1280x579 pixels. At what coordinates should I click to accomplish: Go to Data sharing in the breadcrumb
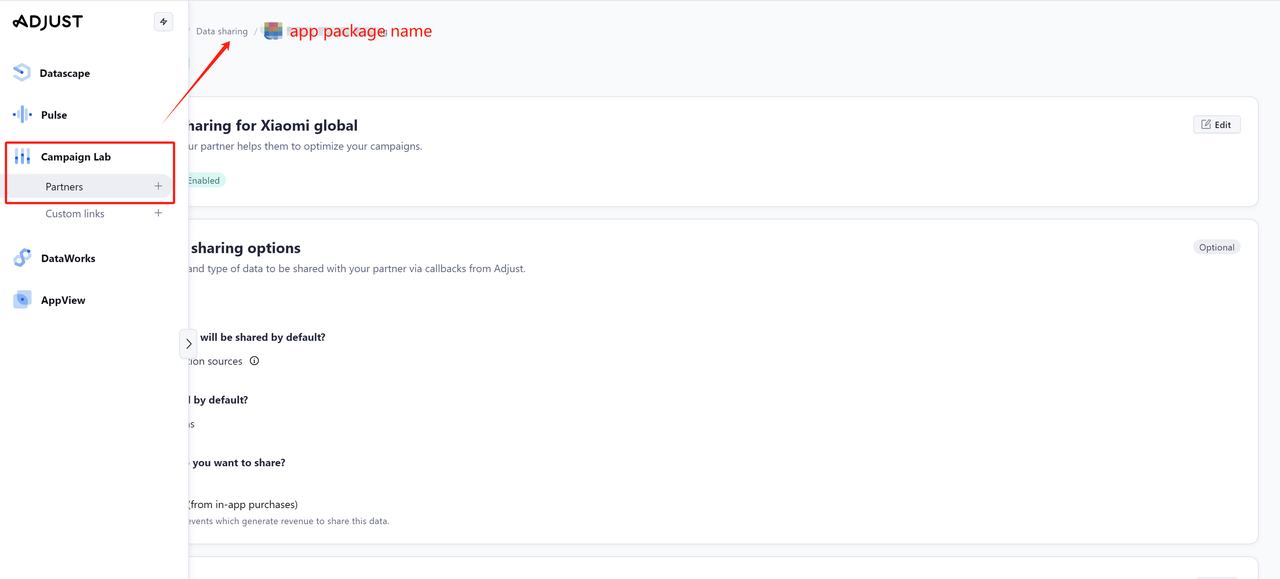[221, 32]
